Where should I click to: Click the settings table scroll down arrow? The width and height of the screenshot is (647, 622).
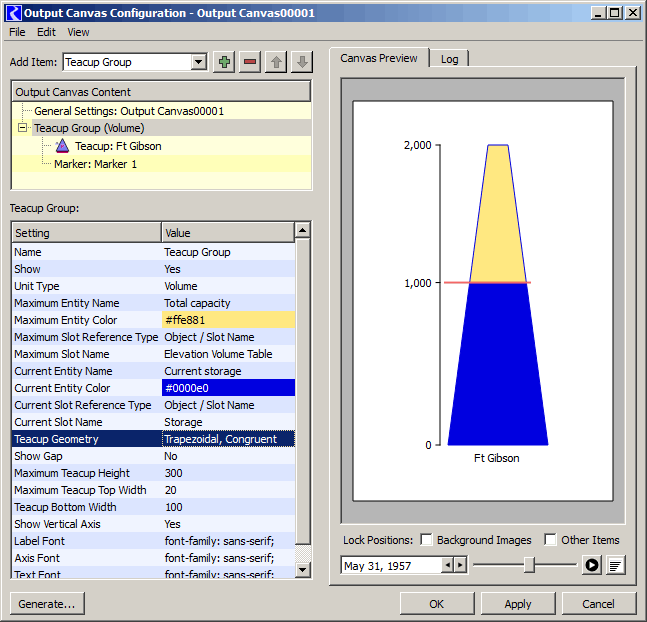(303, 570)
